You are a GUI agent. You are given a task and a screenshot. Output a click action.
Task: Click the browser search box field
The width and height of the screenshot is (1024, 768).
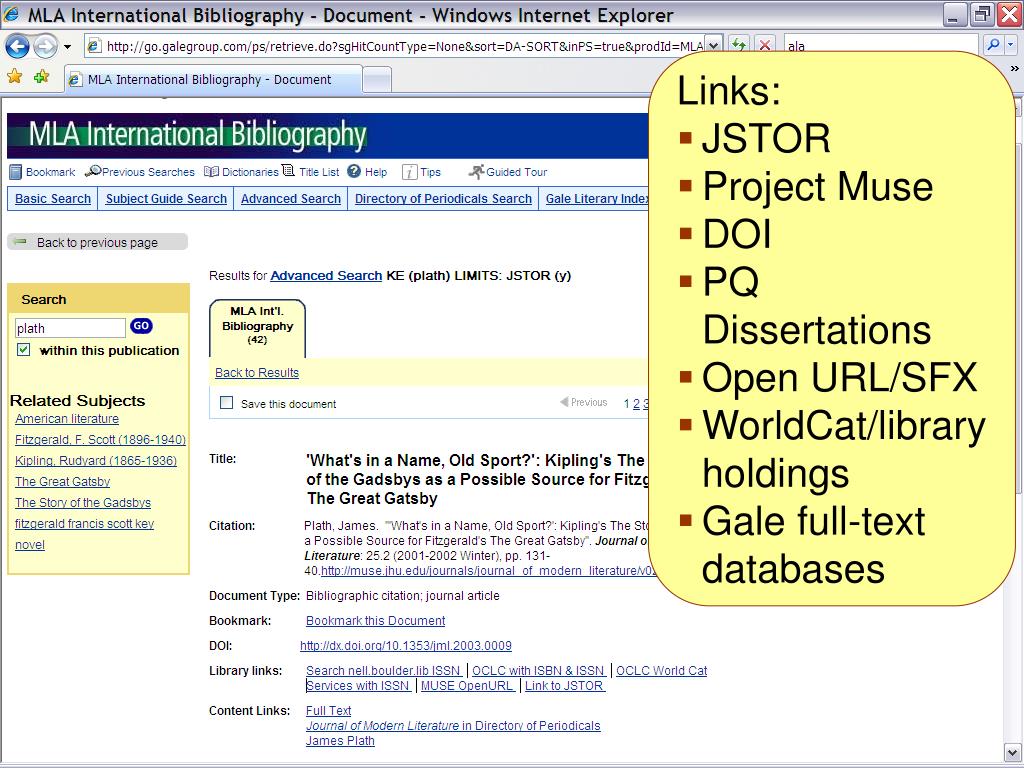click(881, 46)
